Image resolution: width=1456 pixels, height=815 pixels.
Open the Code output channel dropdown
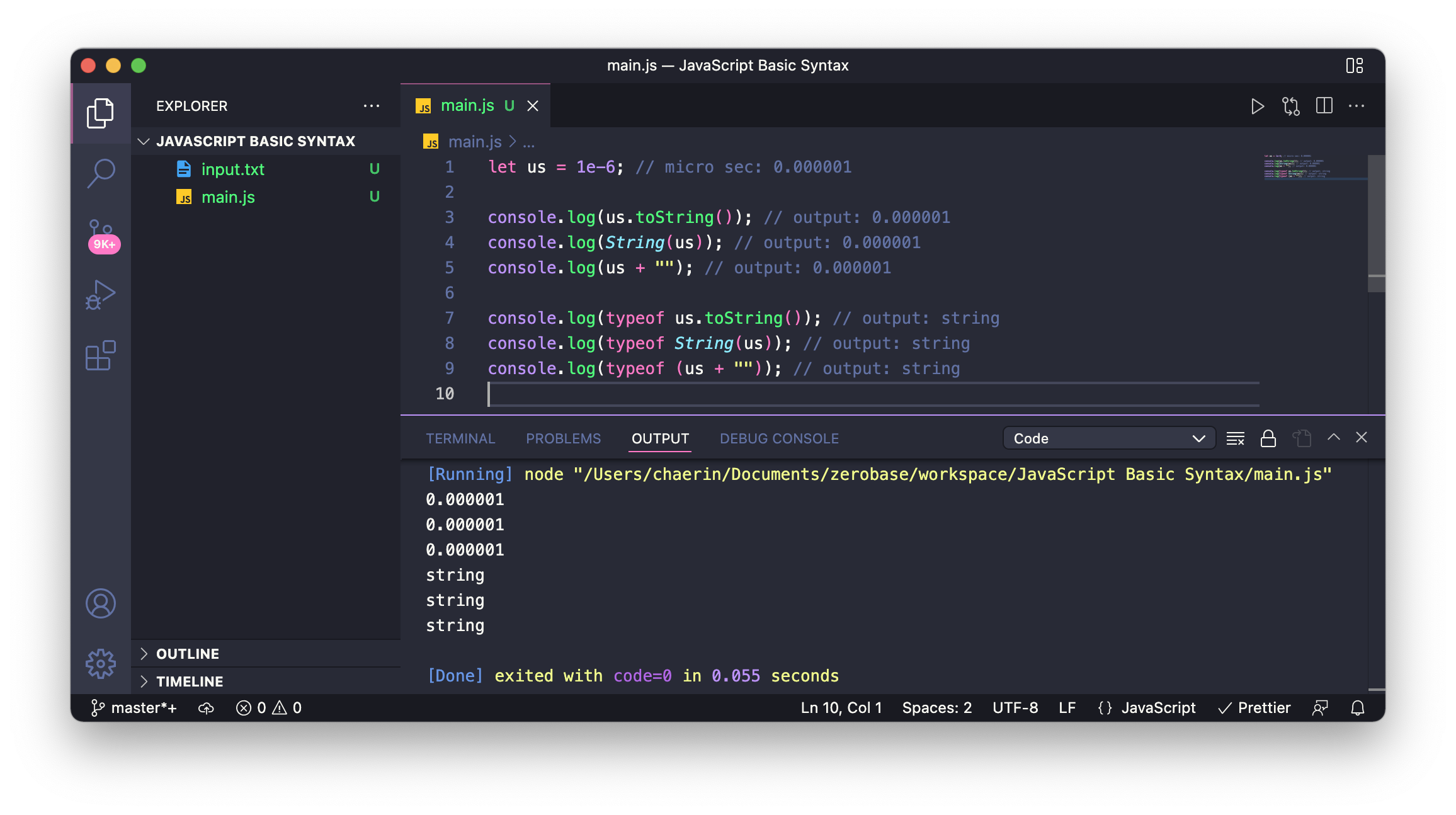pyautogui.click(x=1108, y=438)
